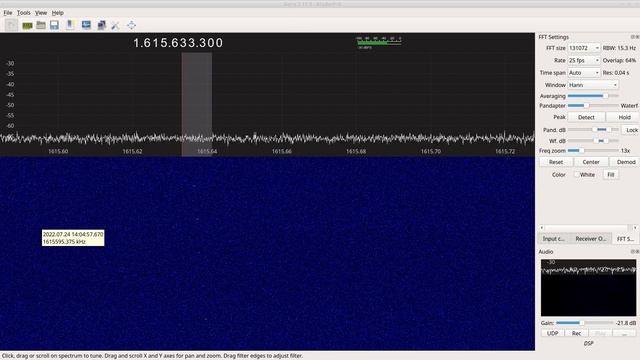This screenshot has width=640, height=360.
Task: Switch to the Receiver Options tab
Action: tap(591, 238)
